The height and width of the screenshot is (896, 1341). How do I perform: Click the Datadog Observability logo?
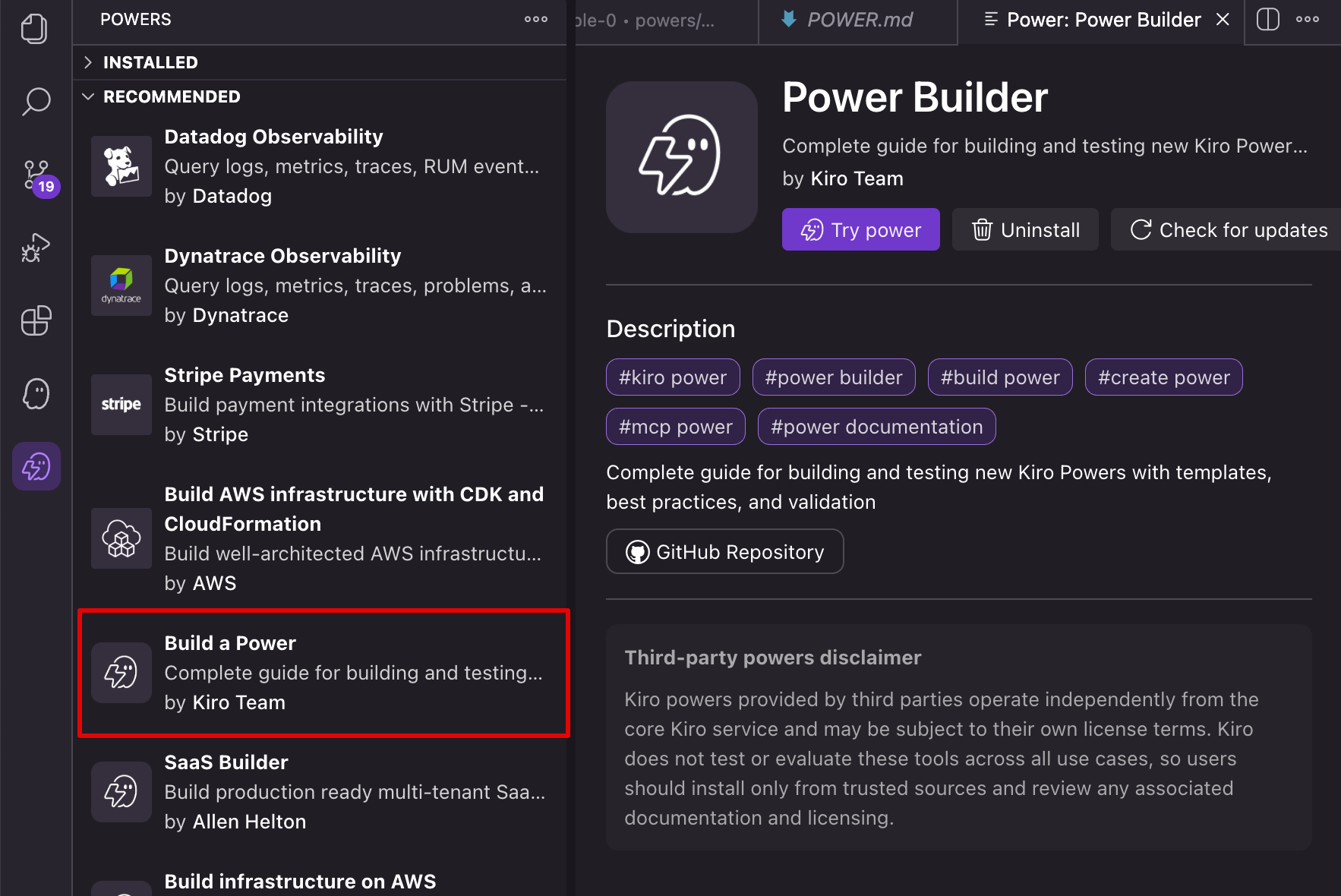[121, 166]
